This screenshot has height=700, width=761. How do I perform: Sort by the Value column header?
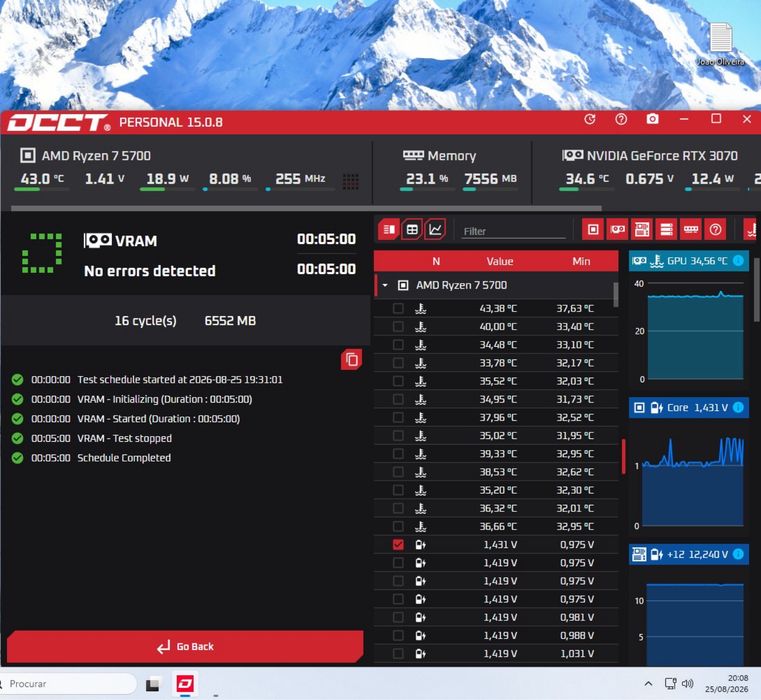coord(500,261)
